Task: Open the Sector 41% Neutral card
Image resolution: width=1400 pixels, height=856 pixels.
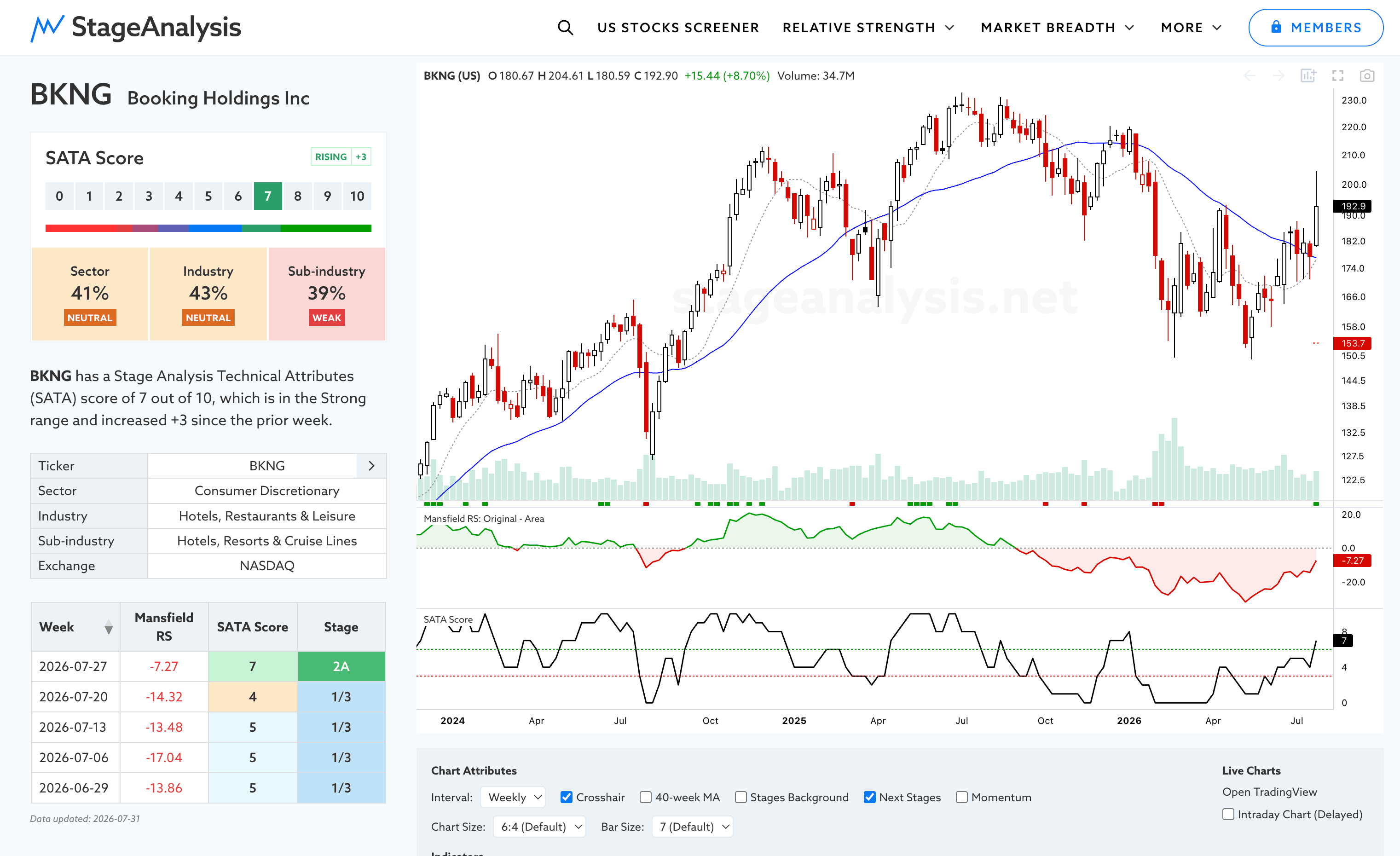Action: pos(90,294)
